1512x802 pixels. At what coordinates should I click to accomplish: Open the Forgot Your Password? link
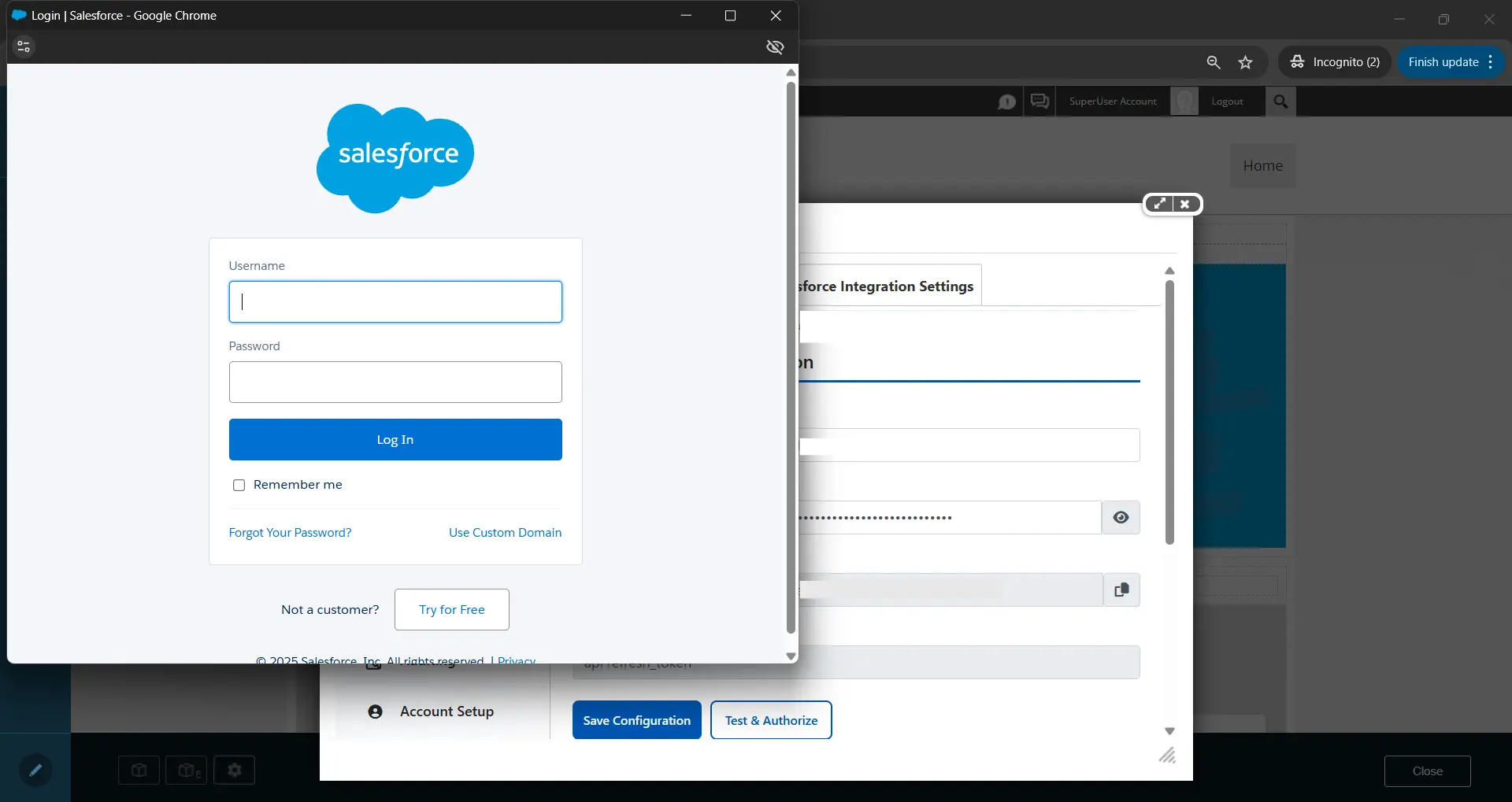point(290,533)
